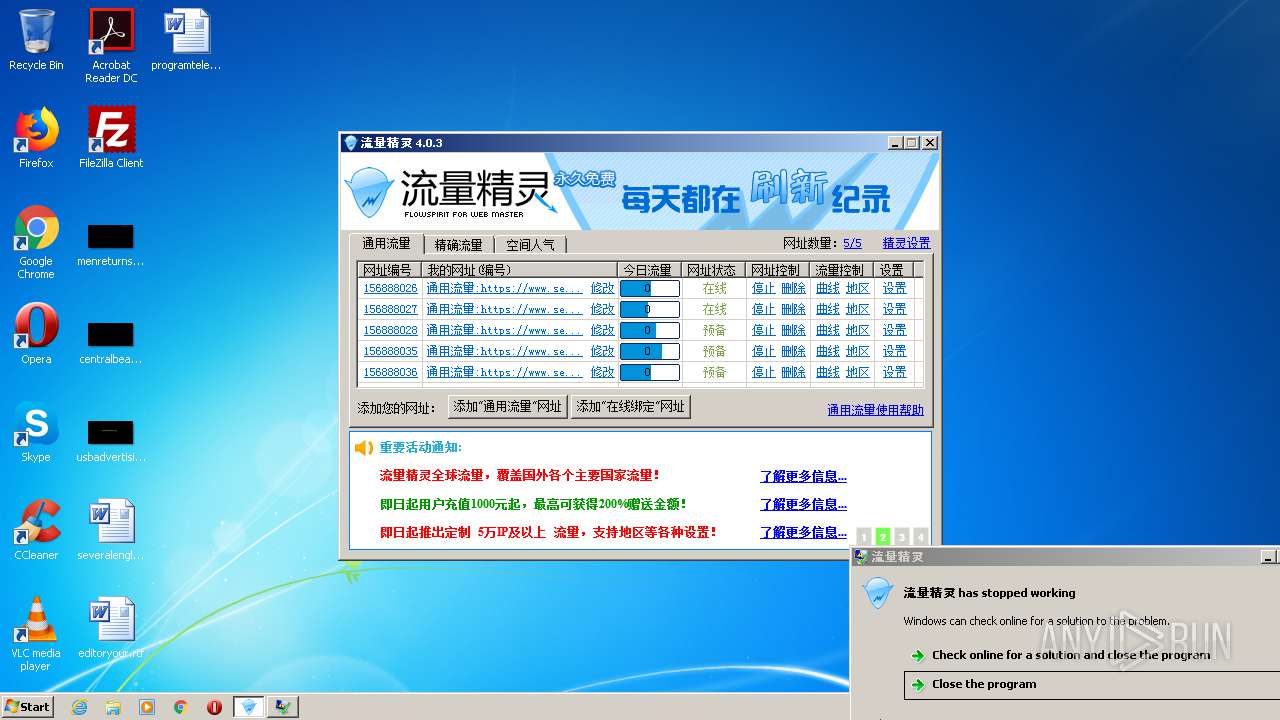1280x720 pixels.
Task: Select notice page 3 button
Action: (x=902, y=537)
